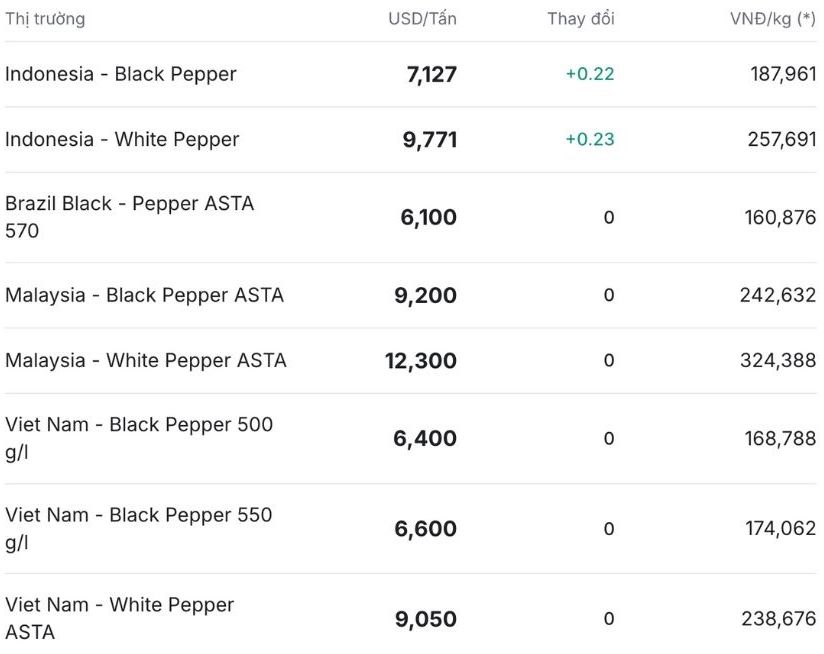Click the Thị trường column header
Screen dimensions: 824x654
tap(45, 19)
